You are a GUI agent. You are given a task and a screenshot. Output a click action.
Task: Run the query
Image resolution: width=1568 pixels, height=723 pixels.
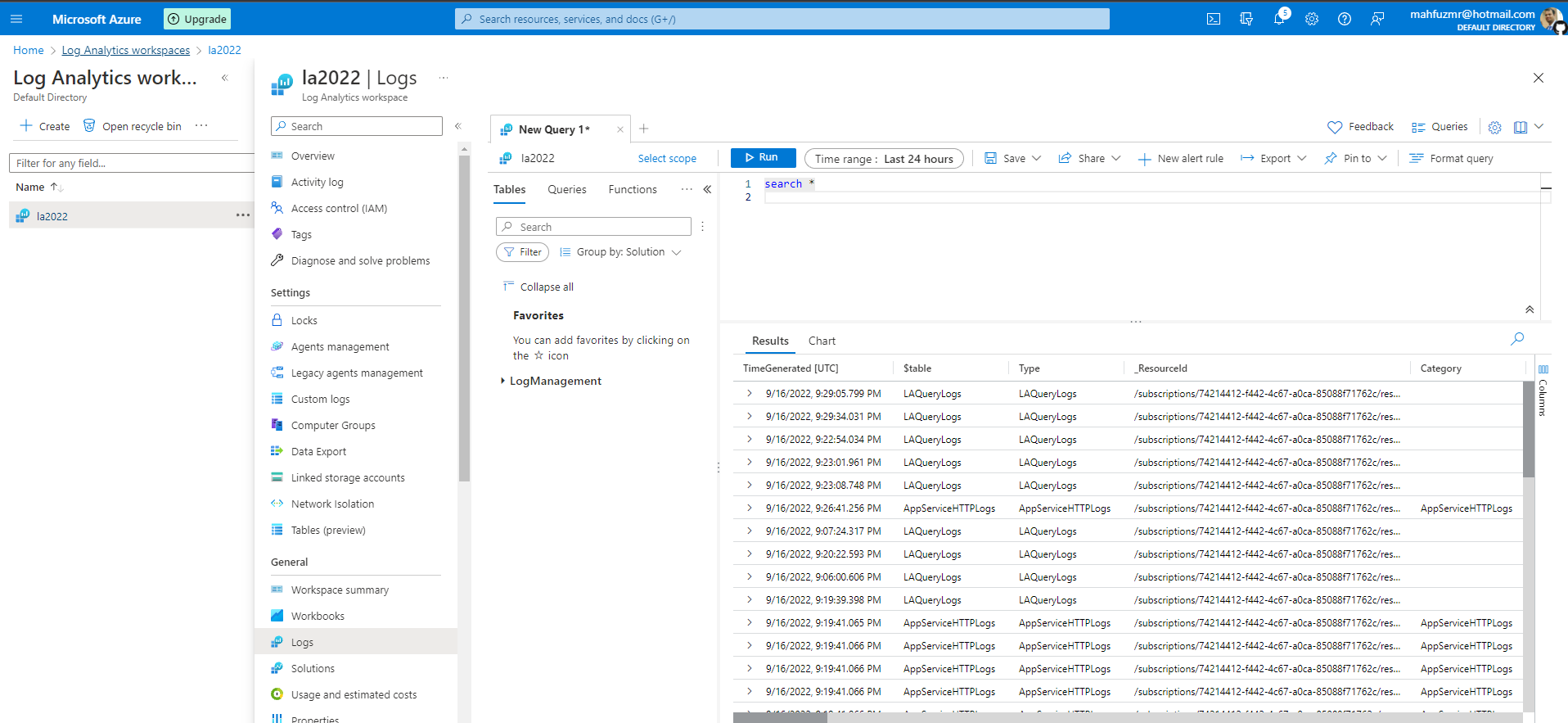pos(763,157)
